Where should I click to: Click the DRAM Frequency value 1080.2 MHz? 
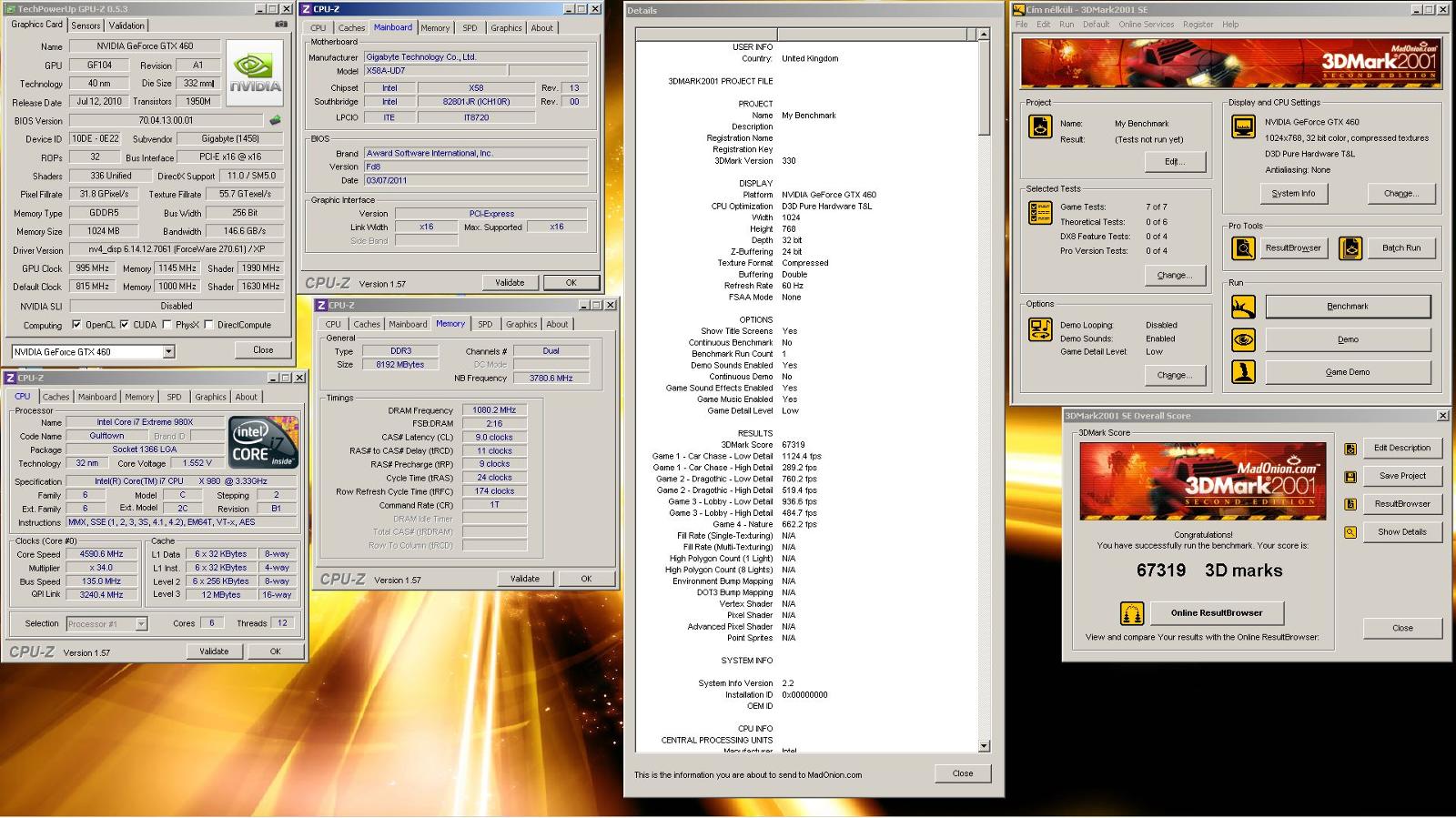[x=494, y=410]
